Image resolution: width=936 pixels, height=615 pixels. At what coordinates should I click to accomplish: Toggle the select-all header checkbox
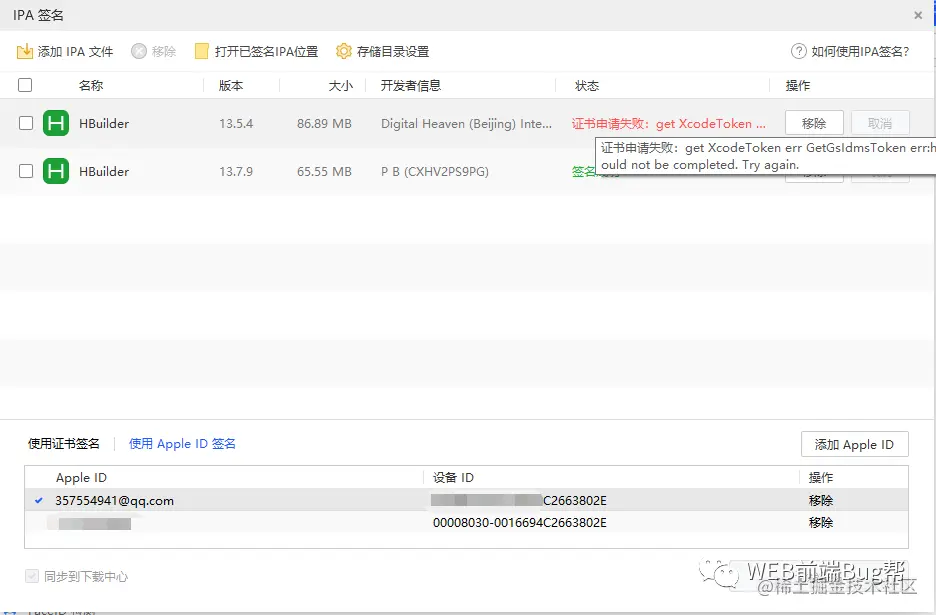25,85
